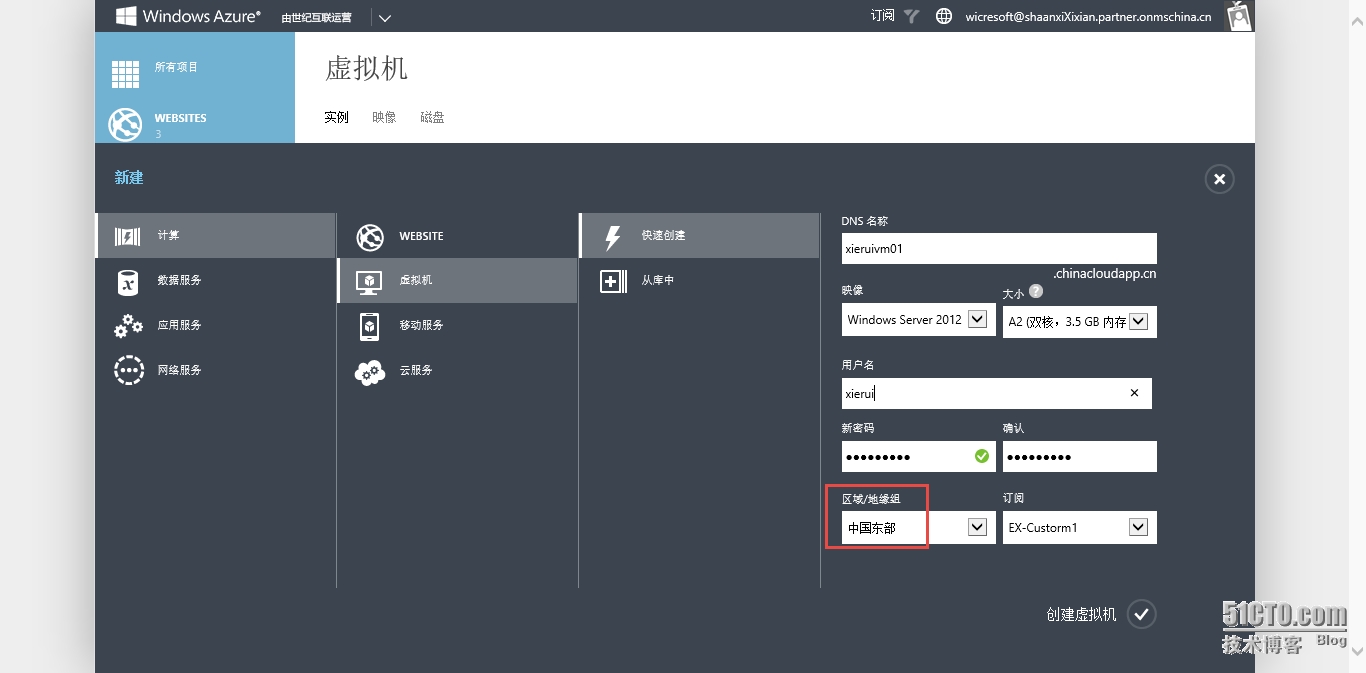Image resolution: width=1366 pixels, height=673 pixels.
Task: Select the 网络服务 category
Action: coord(215,371)
